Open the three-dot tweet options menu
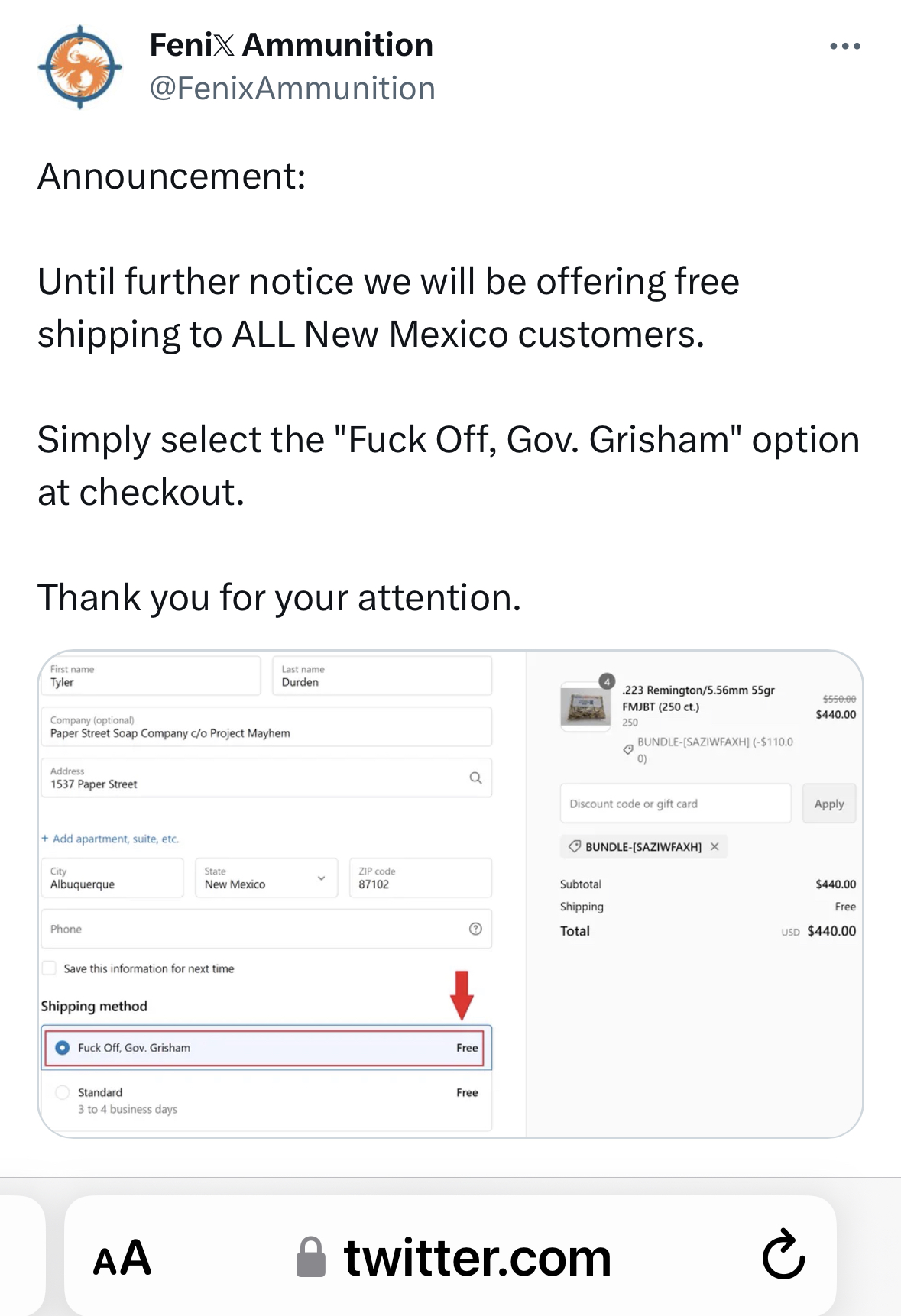The height and width of the screenshot is (1316, 901). [x=845, y=47]
